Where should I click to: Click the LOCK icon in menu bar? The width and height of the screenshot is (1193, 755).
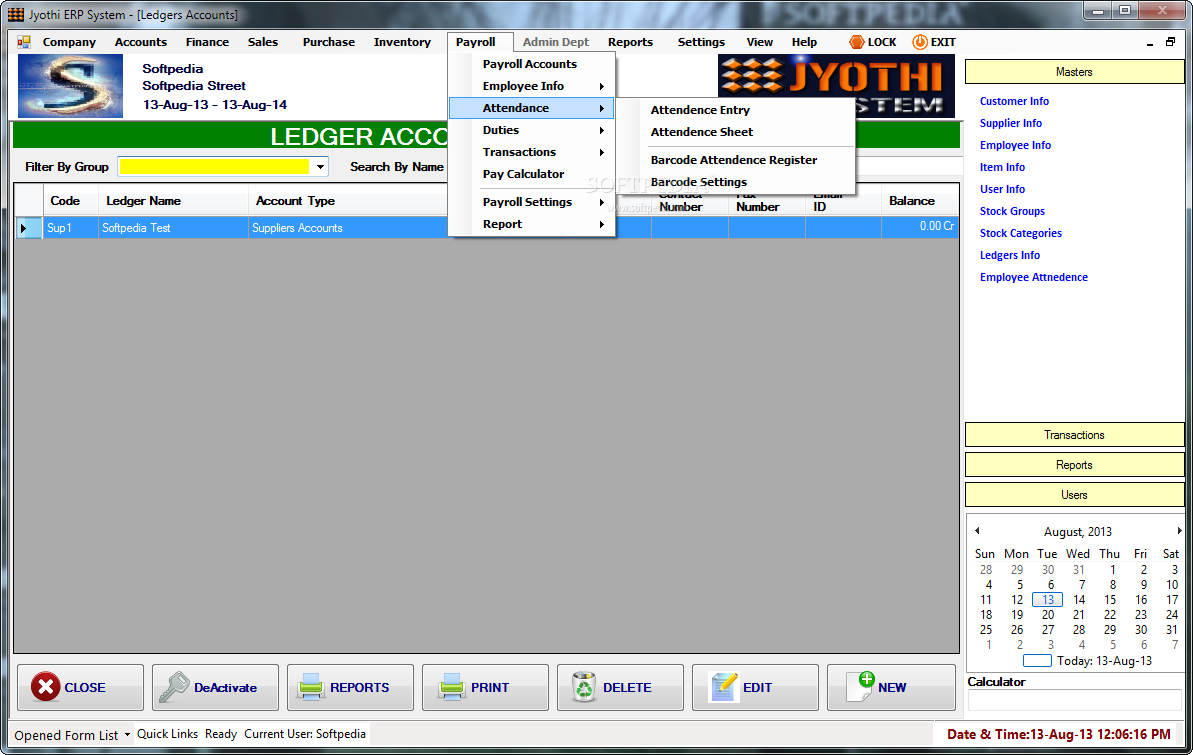856,42
